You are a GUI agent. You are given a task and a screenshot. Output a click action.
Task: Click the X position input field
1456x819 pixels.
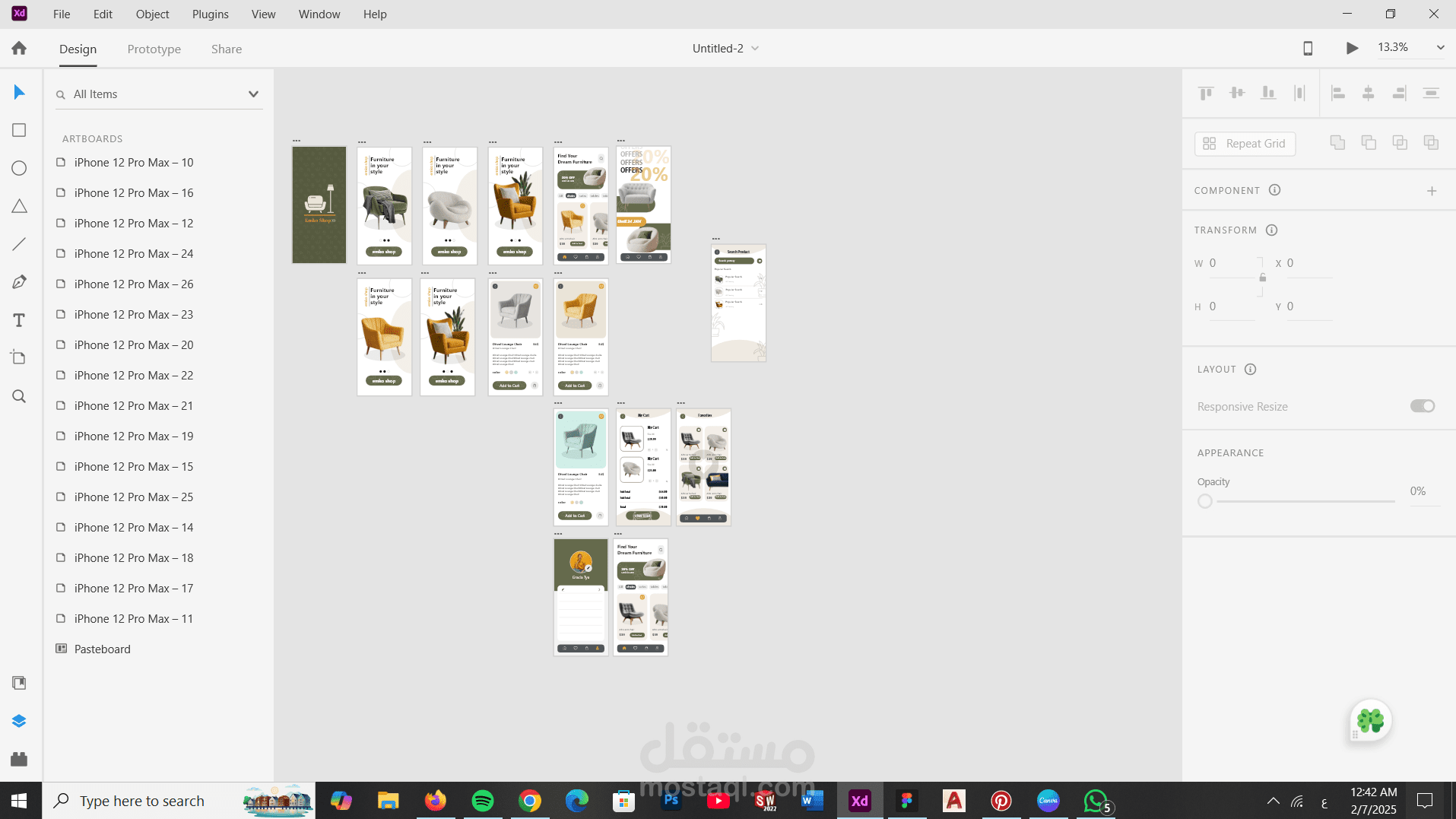[x=1309, y=263]
